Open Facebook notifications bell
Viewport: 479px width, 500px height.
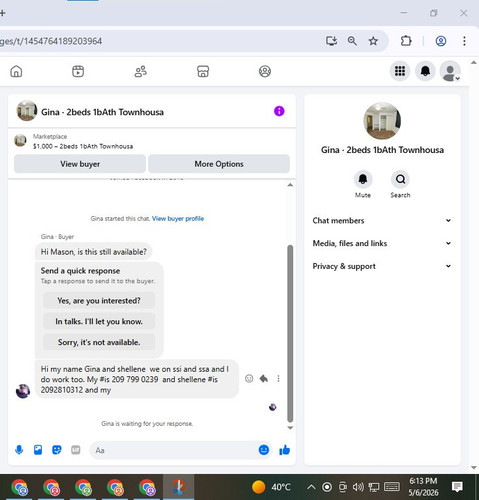[x=425, y=71]
